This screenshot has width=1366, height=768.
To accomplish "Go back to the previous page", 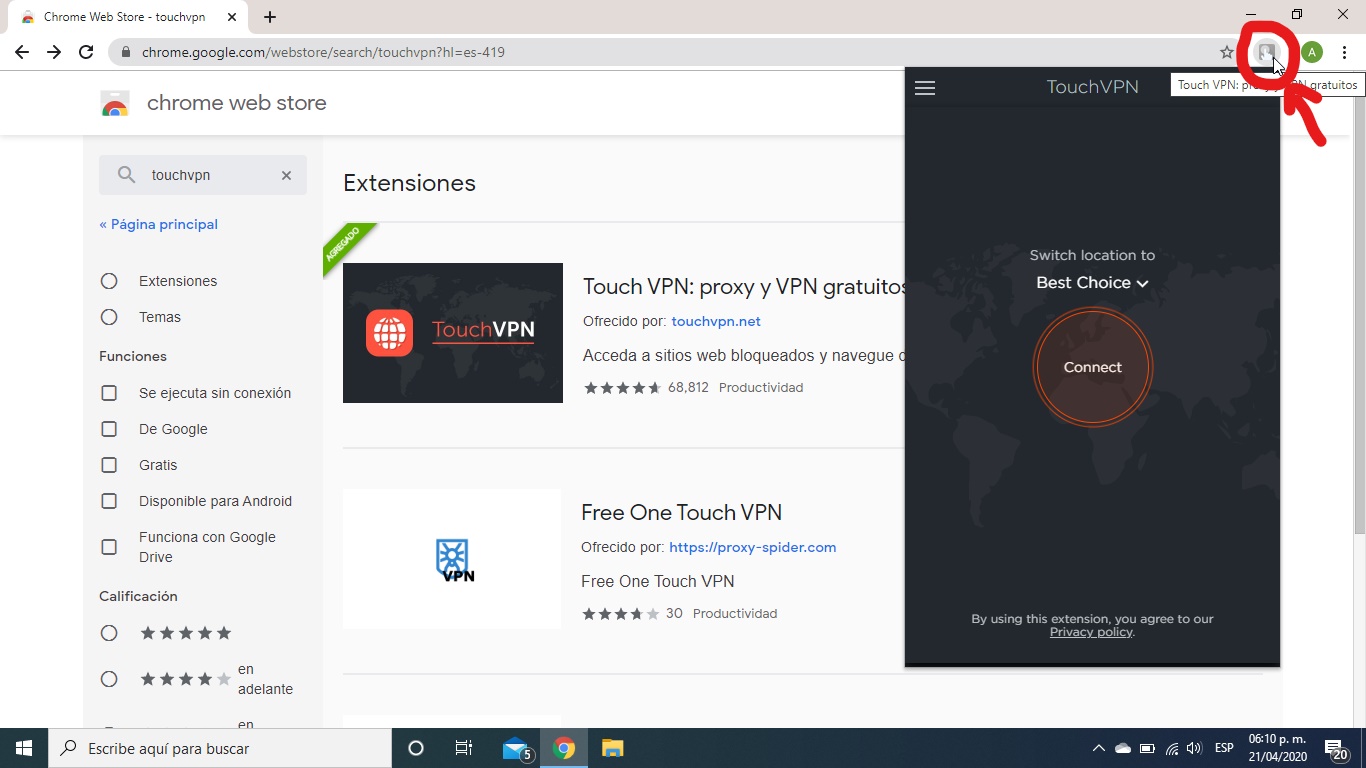I will click(x=22, y=52).
